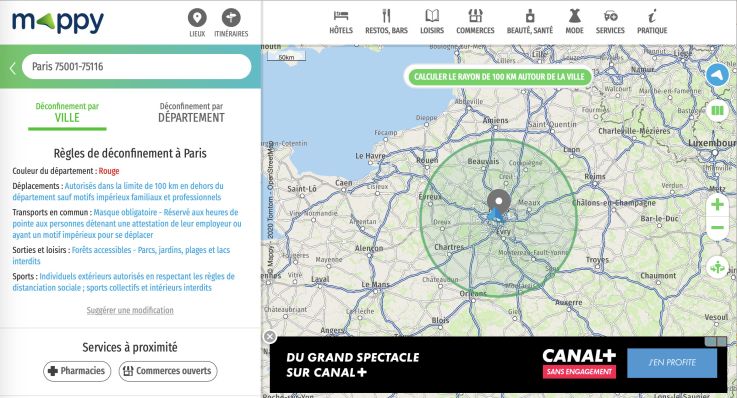
Task: Switch to Déconfinement par Département tab
Action: 191,113
